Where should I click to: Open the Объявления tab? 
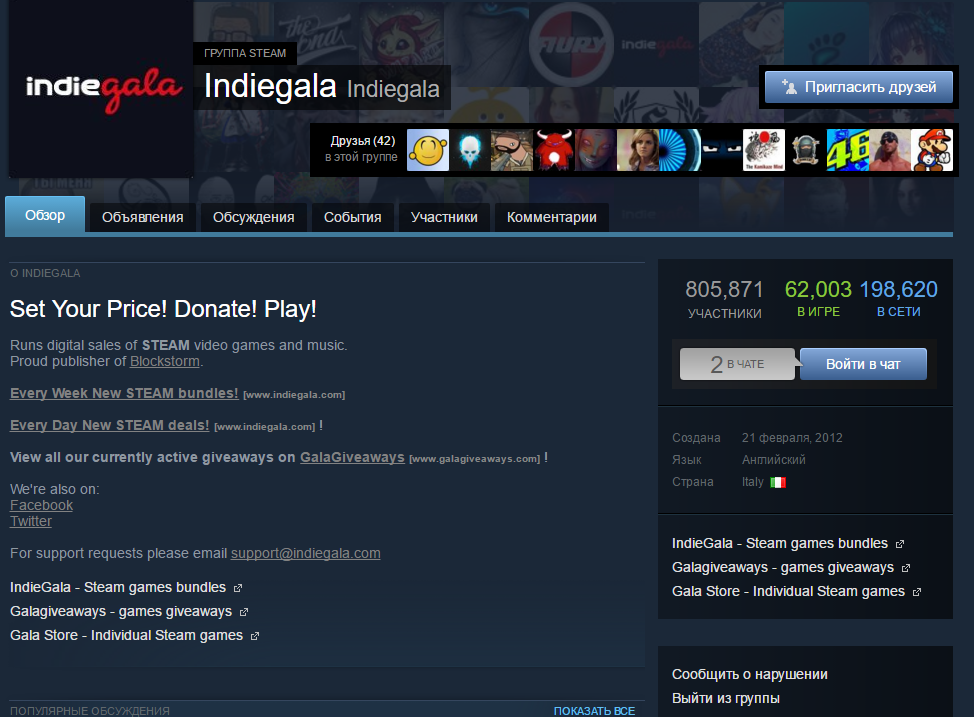click(143, 217)
